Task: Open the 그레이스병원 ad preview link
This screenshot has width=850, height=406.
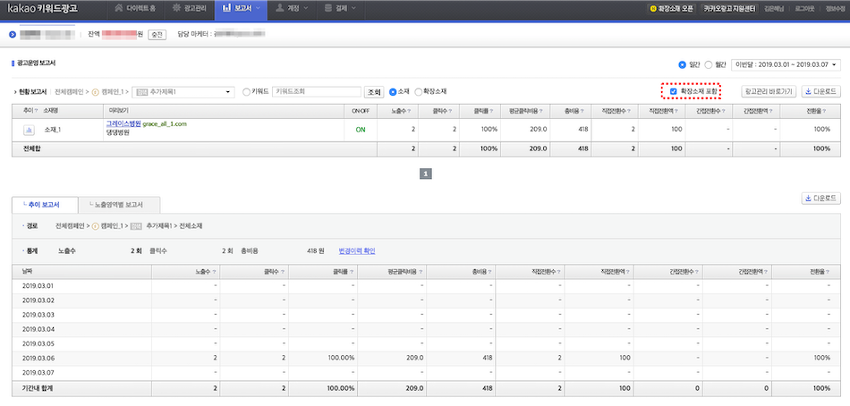Action: pyautogui.click(x=124, y=124)
